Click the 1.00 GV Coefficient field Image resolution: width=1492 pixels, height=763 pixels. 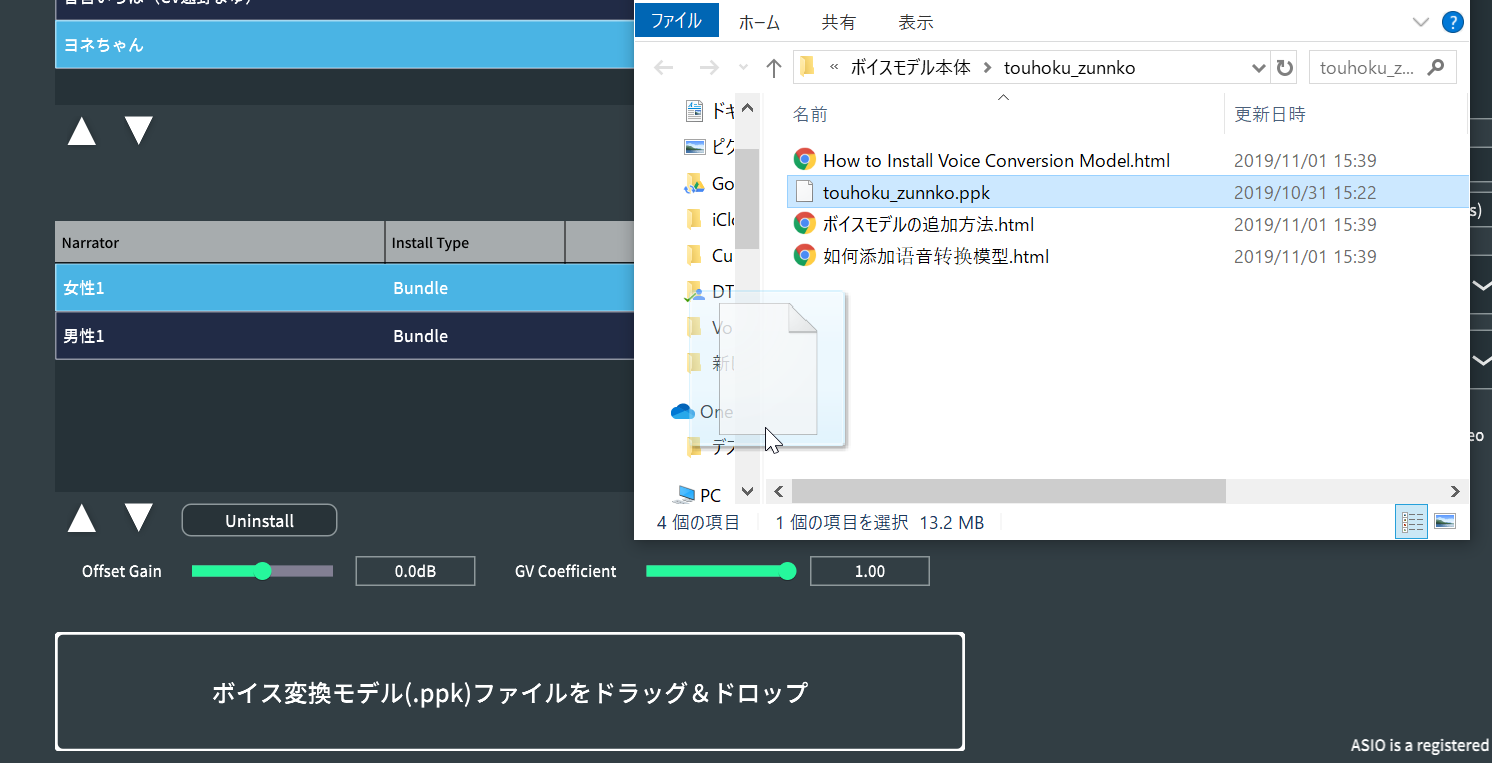click(x=870, y=571)
